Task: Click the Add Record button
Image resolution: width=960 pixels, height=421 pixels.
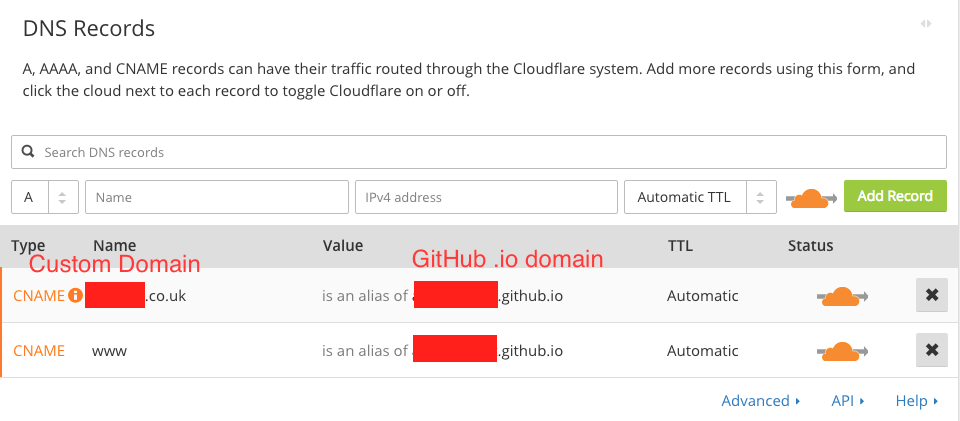Action: click(895, 196)
